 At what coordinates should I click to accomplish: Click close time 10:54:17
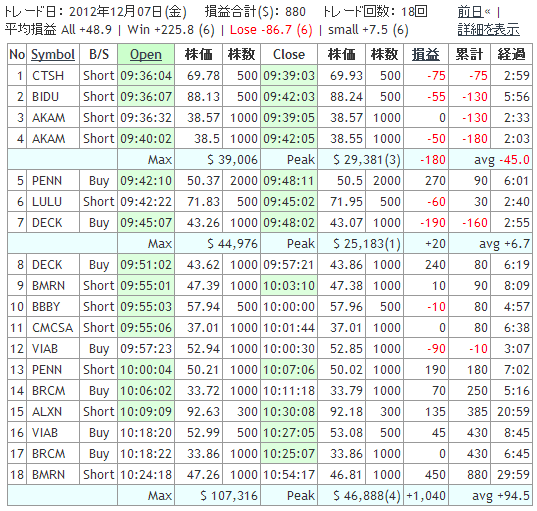point(289,475)
